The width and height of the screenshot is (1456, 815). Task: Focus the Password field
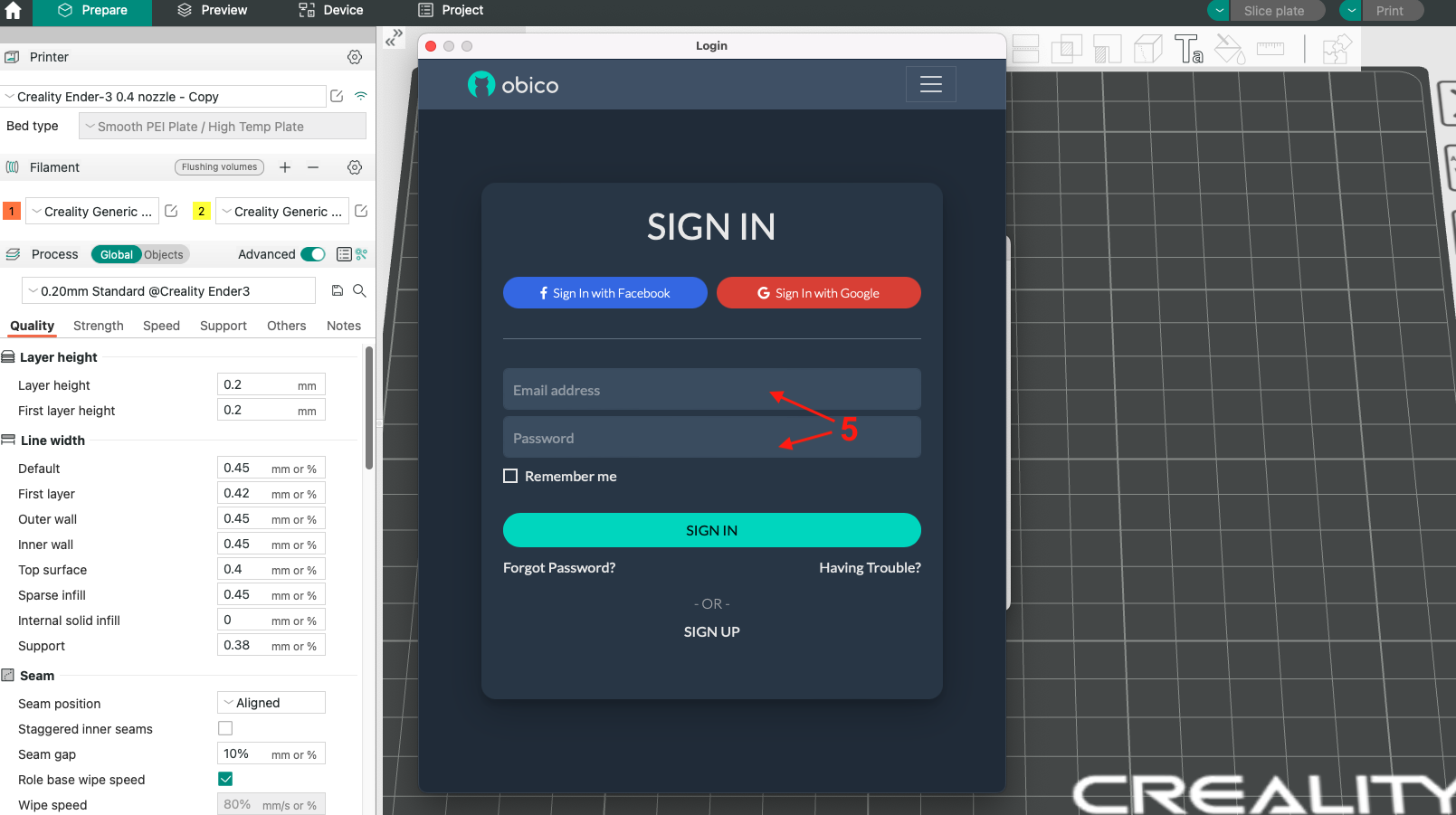712,437
